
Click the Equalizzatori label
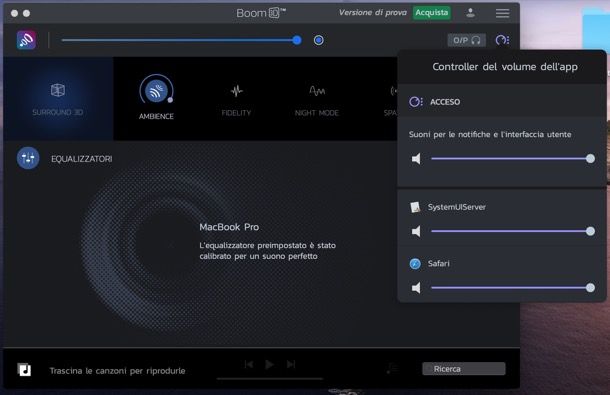[82, 159]
